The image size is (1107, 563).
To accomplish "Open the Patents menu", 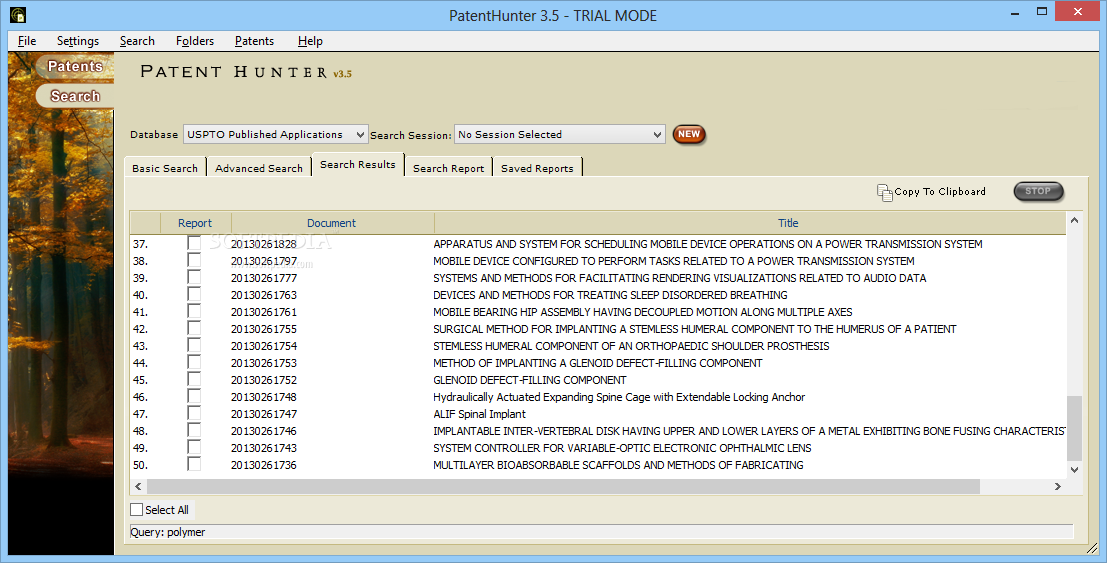I will (254, 41).
